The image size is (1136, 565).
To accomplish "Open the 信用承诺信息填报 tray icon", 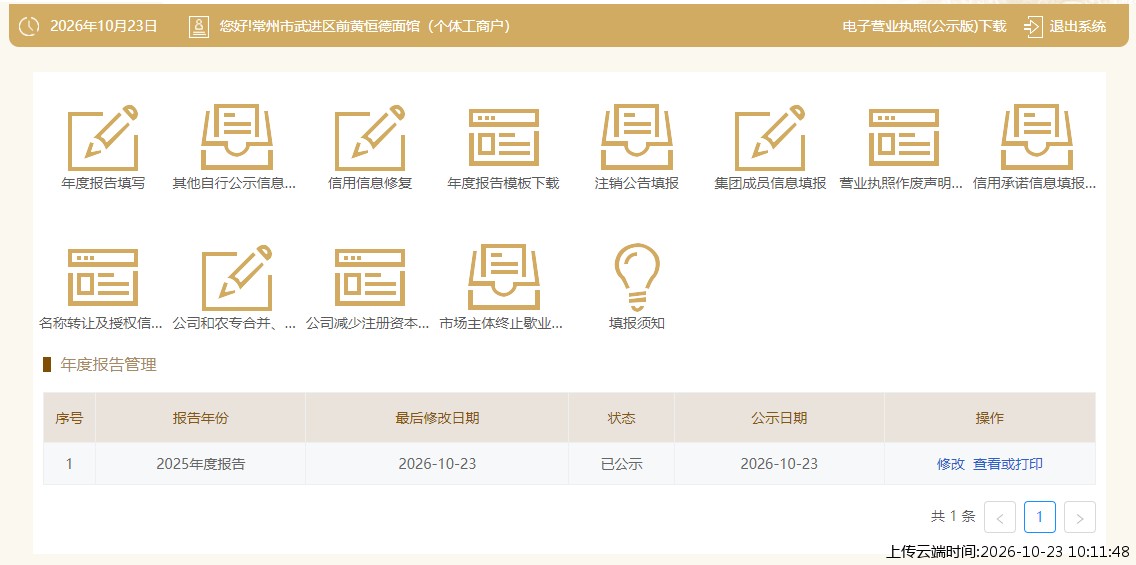I will coord(1037,138).
